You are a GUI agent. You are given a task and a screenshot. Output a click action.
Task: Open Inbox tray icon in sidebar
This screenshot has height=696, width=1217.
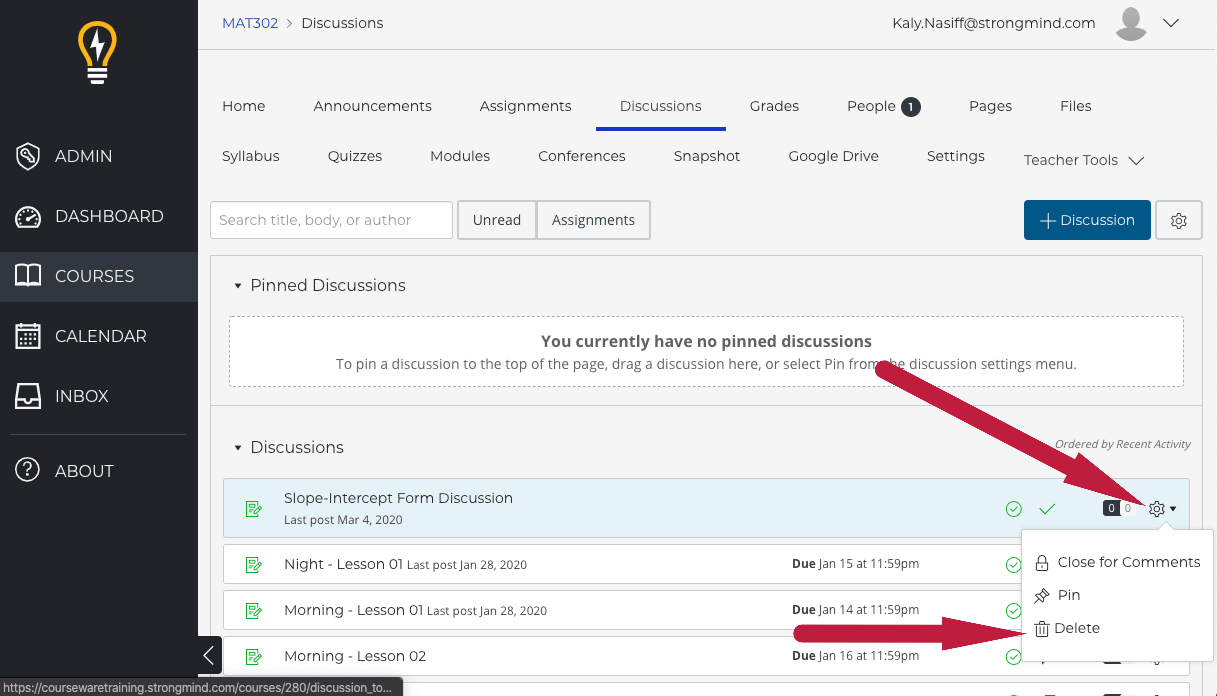pyautogui.click(x=28, y=396)
